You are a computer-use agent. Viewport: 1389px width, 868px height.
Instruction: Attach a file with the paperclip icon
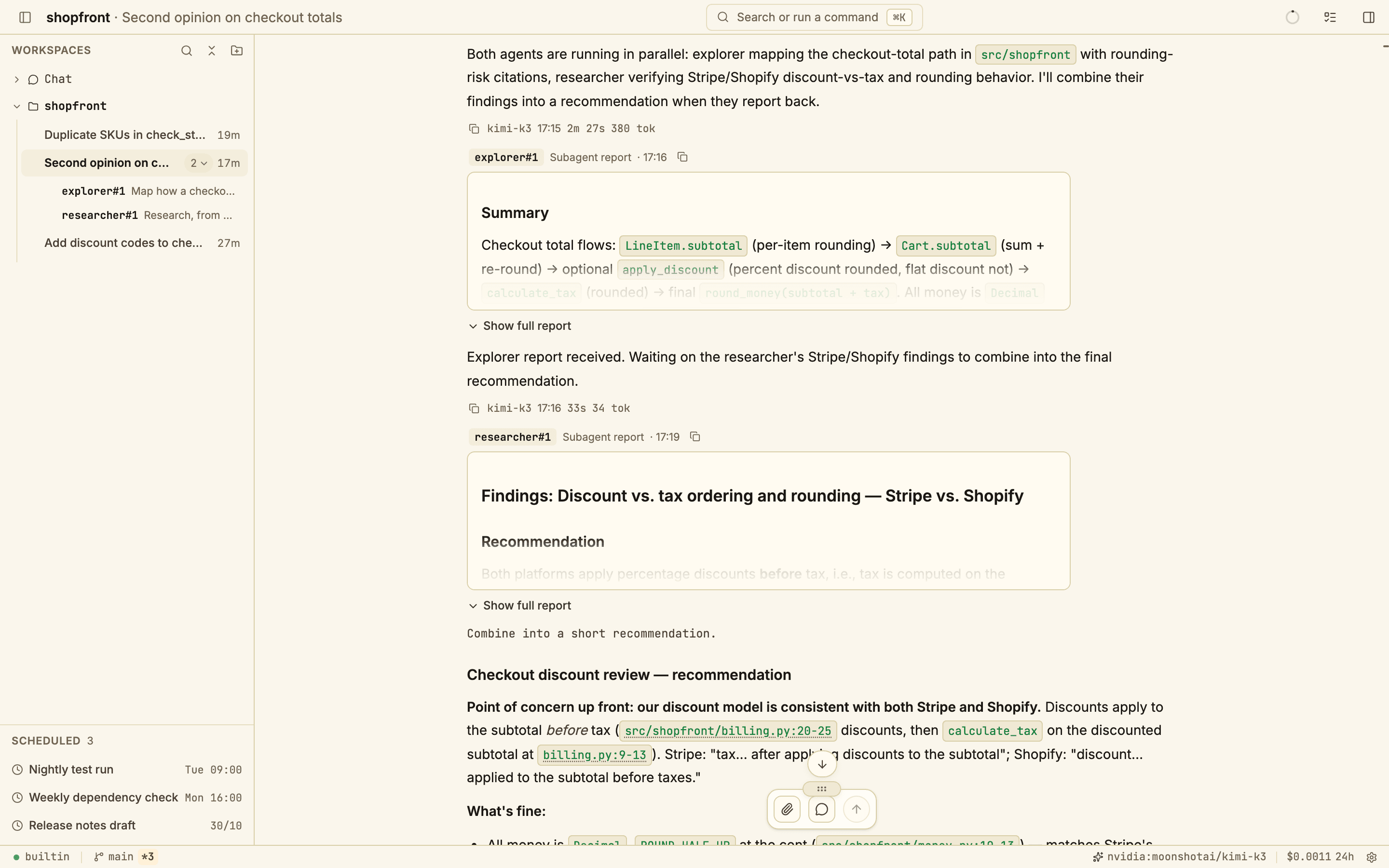[x=787, y=810]
